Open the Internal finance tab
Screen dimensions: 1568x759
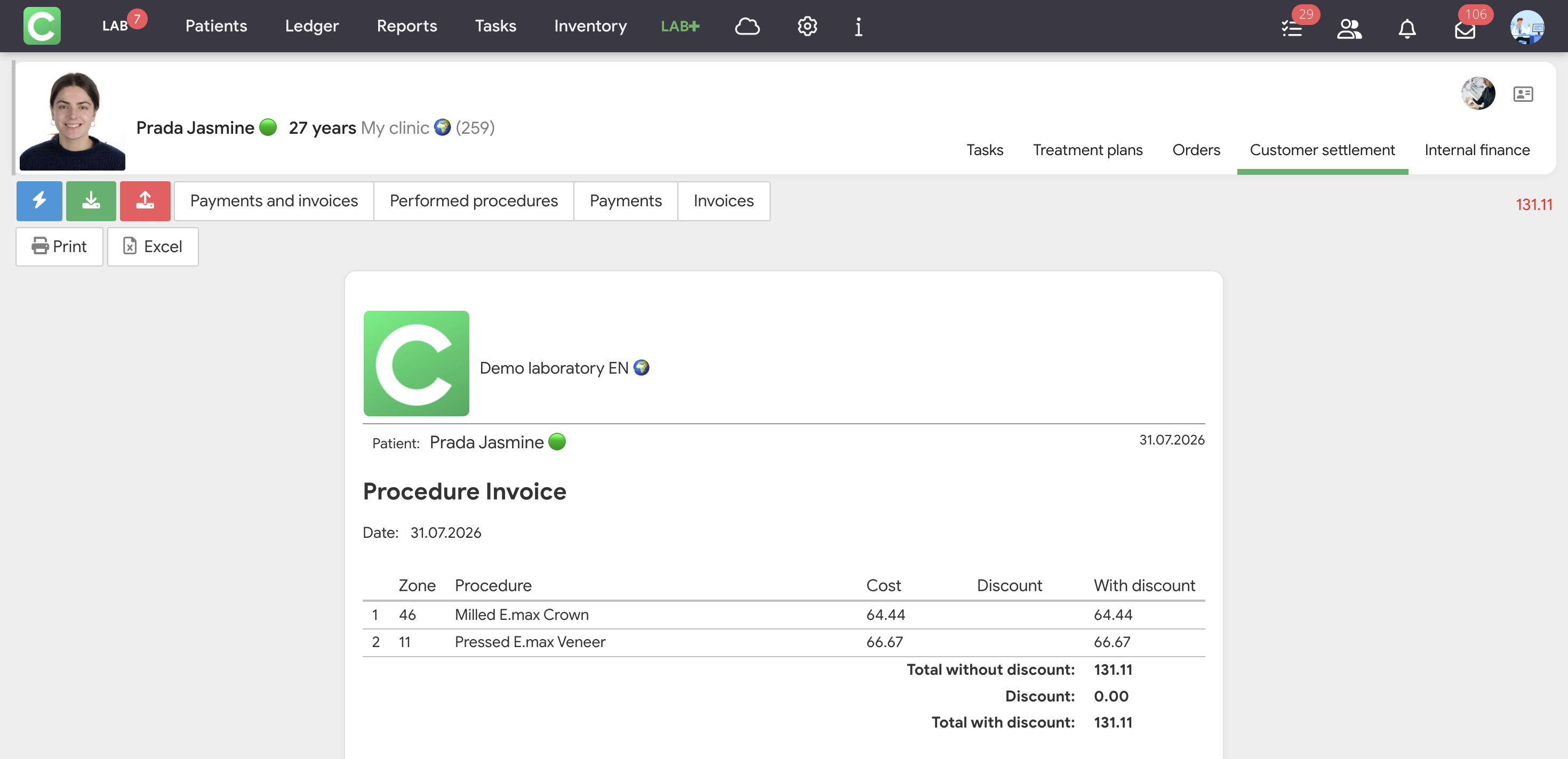tap(1477, 150)
